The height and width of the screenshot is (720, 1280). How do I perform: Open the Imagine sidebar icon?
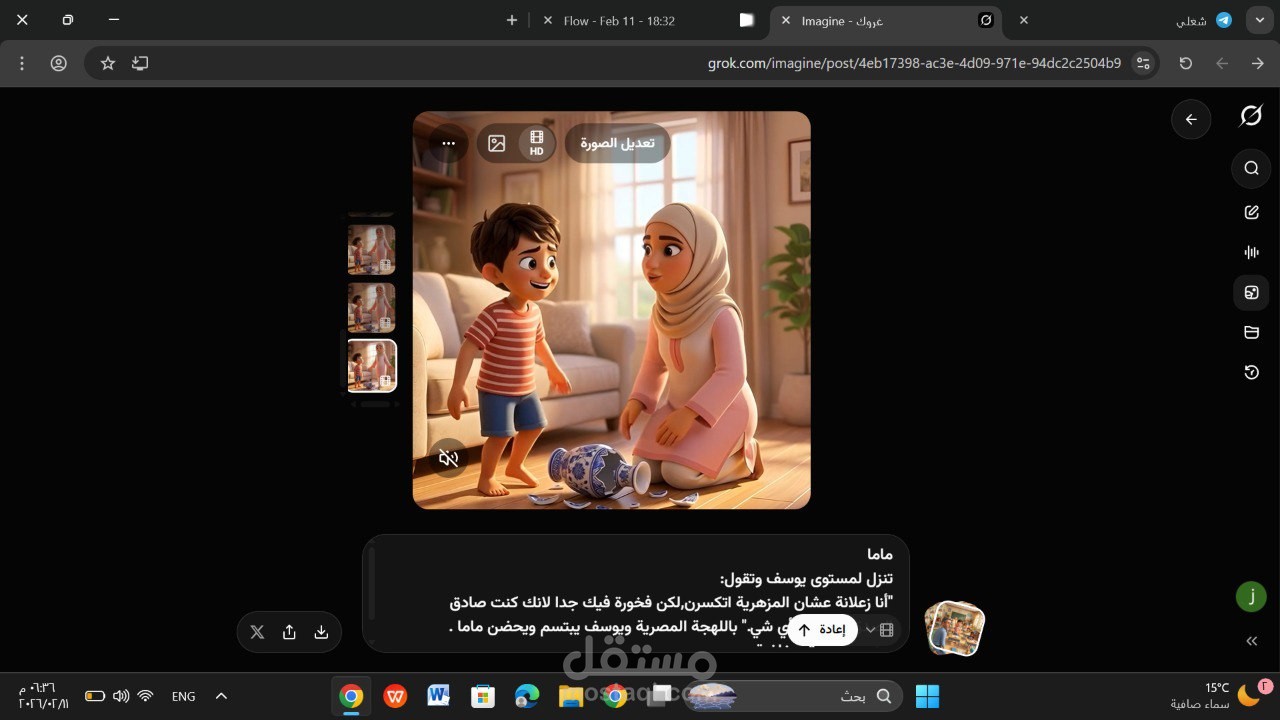1251,292
